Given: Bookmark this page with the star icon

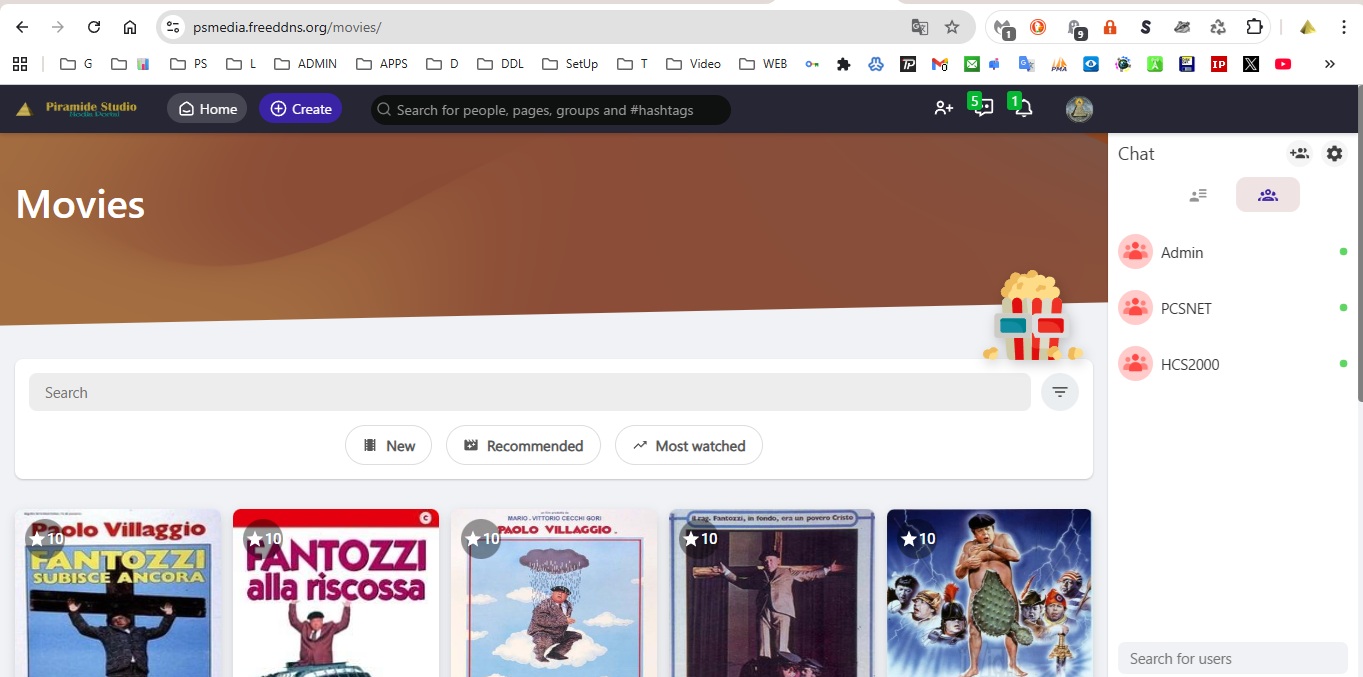Looking at the screenshot, I should point(952,27).
